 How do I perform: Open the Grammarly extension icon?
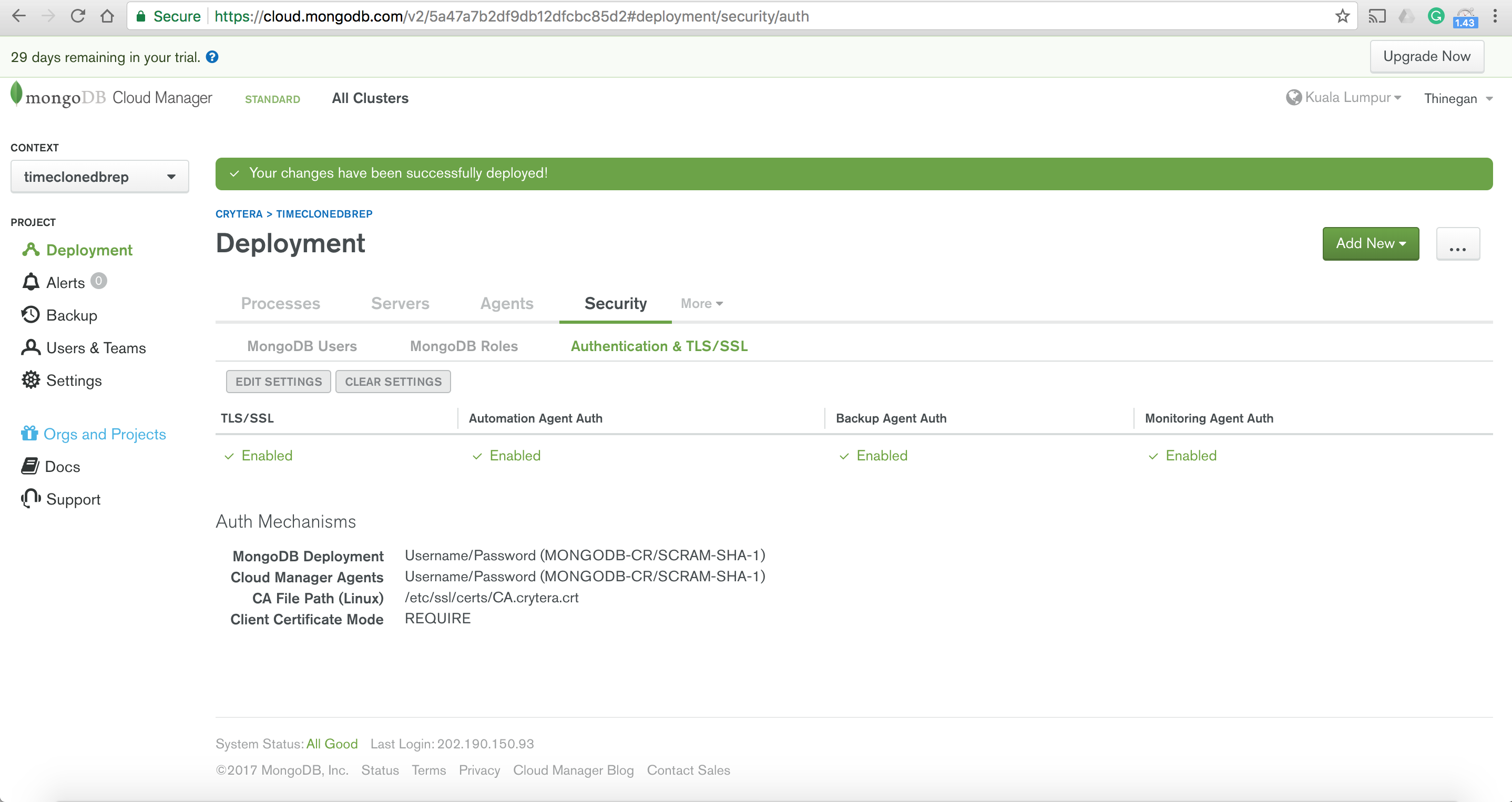(1436, 16)
